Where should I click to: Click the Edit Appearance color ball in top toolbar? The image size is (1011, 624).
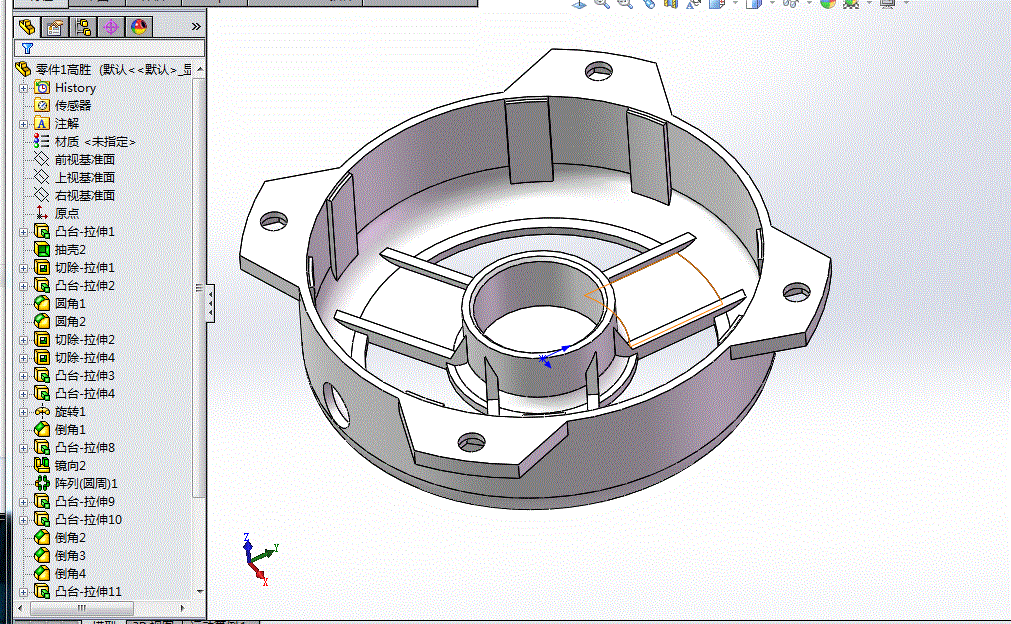point(828,3)
